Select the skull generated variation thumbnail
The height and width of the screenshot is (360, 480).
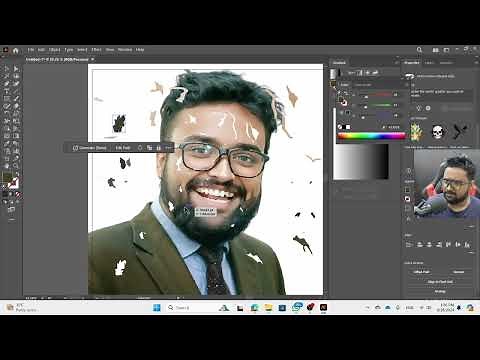click(x=438, y=132)
